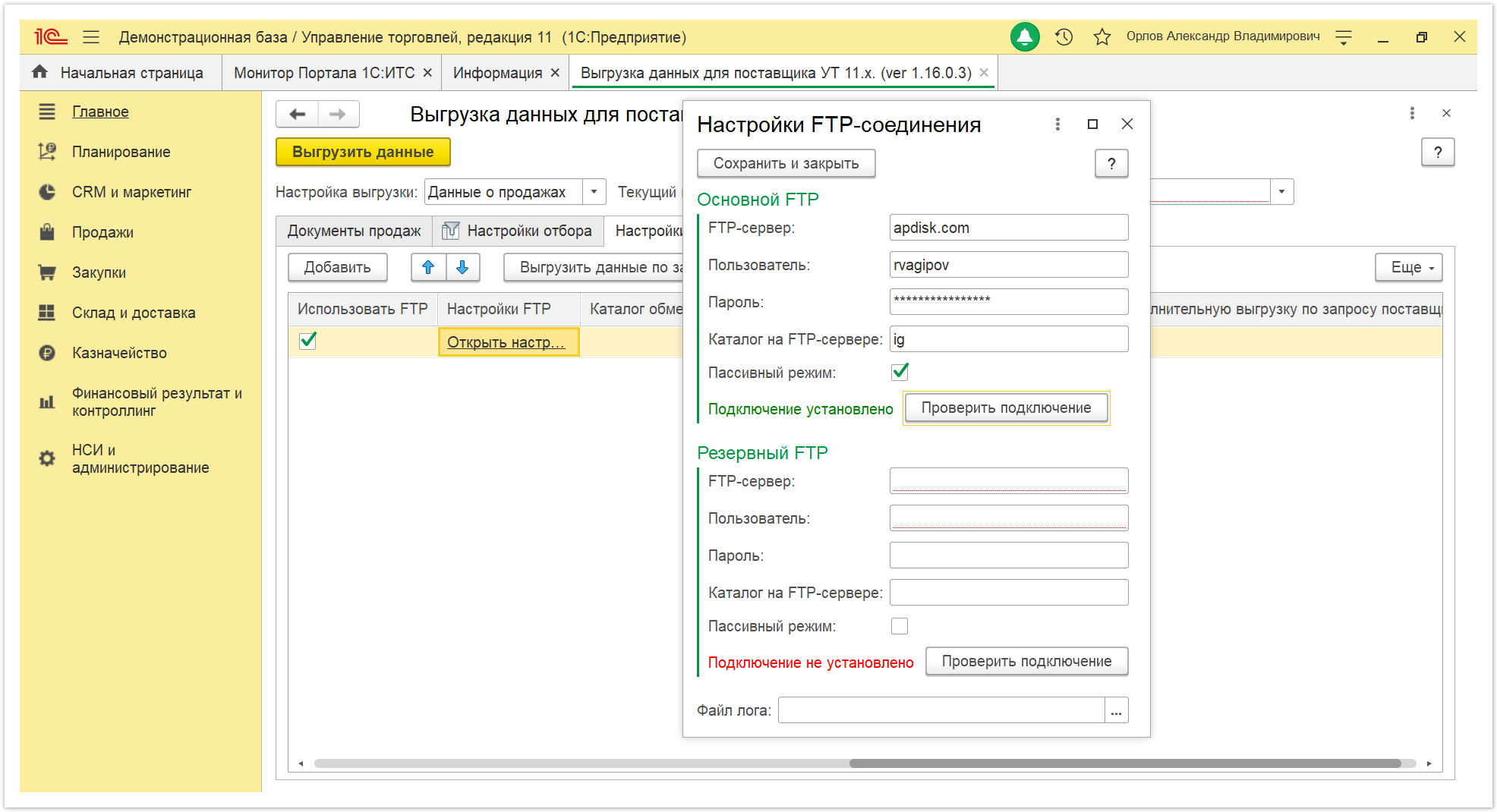
Task: Click Открыть настр... link in table
Action: click(506, 342)
